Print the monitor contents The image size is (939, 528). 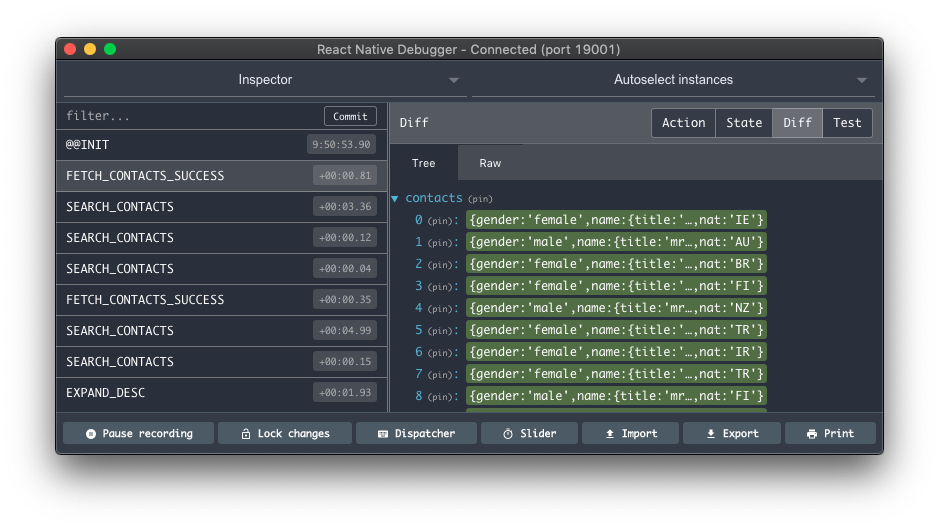pyautogui.click(x=830, y=433)
